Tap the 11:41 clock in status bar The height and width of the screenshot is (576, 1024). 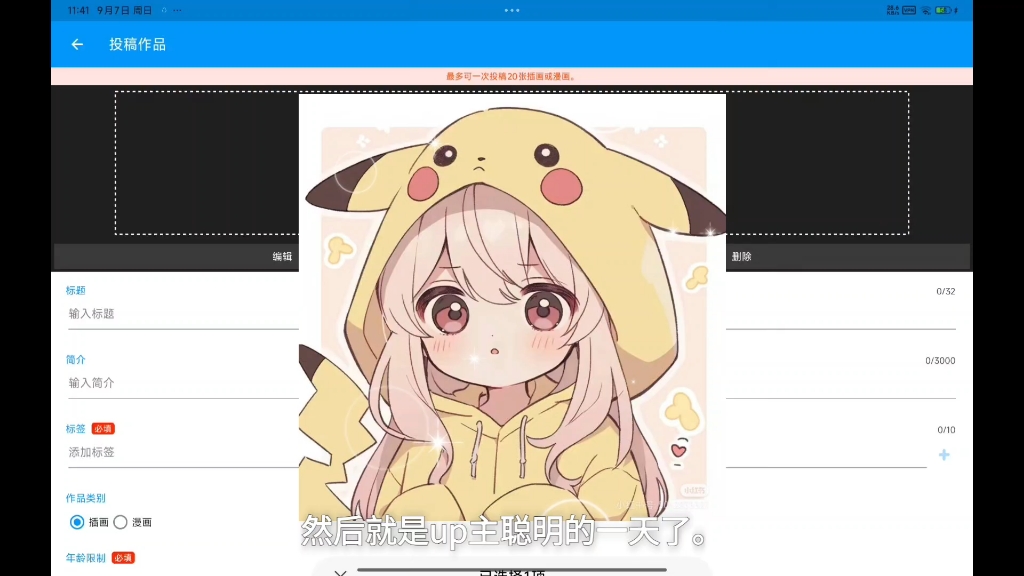78,10
